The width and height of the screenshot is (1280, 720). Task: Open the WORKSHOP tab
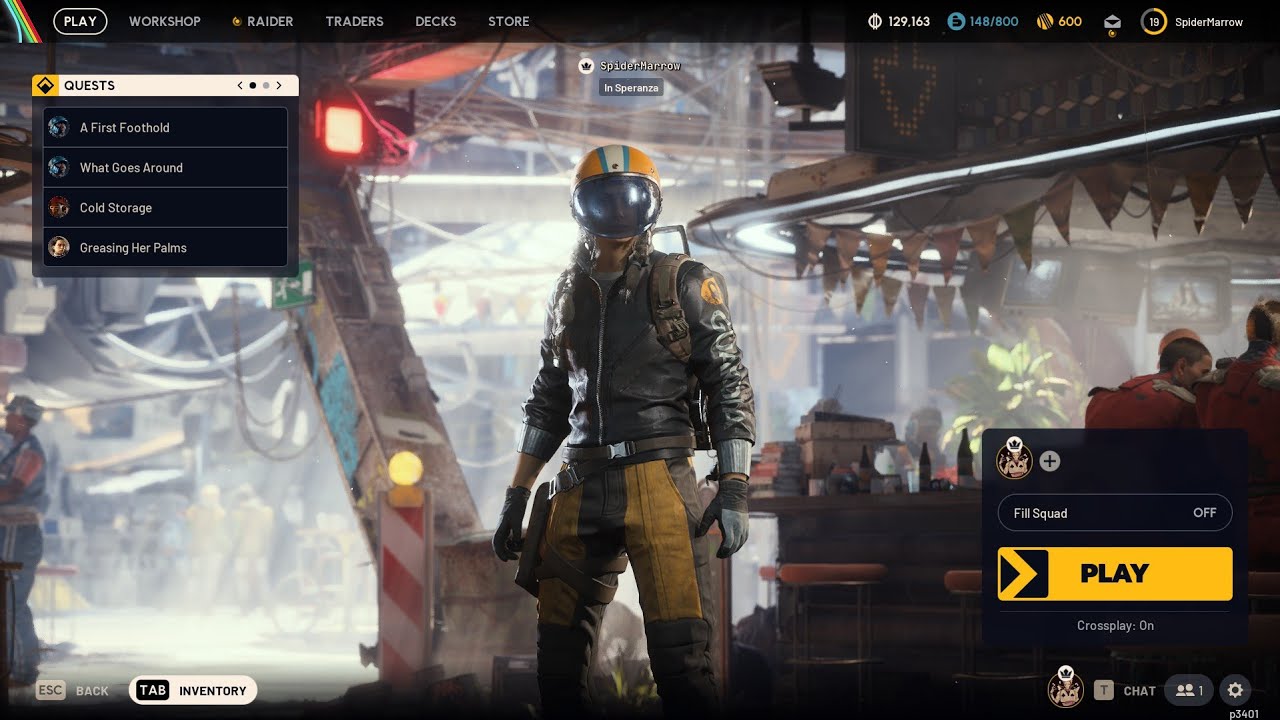click(x=165, y=21)
